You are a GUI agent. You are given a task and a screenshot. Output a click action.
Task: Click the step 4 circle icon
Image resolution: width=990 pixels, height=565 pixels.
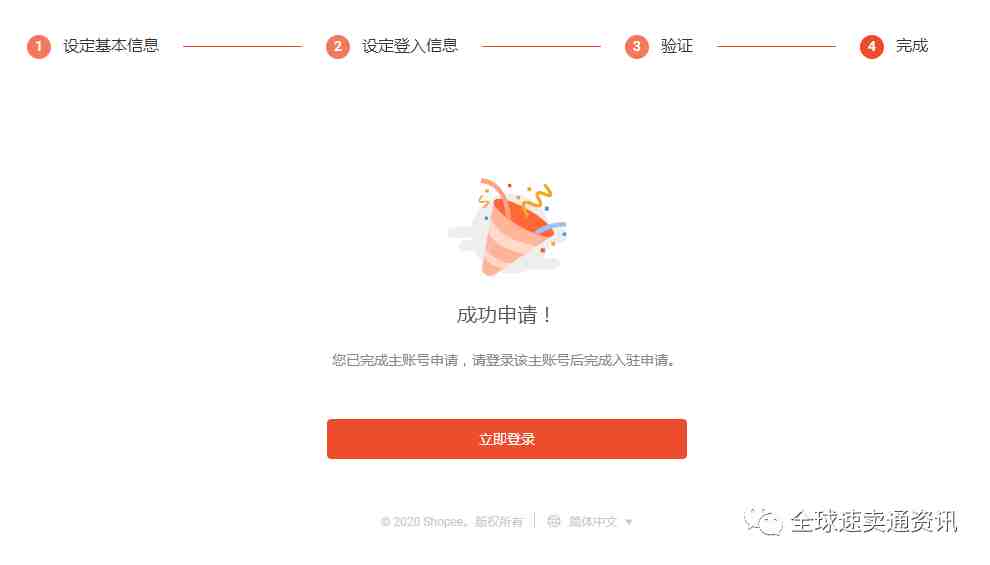[871, 46]
